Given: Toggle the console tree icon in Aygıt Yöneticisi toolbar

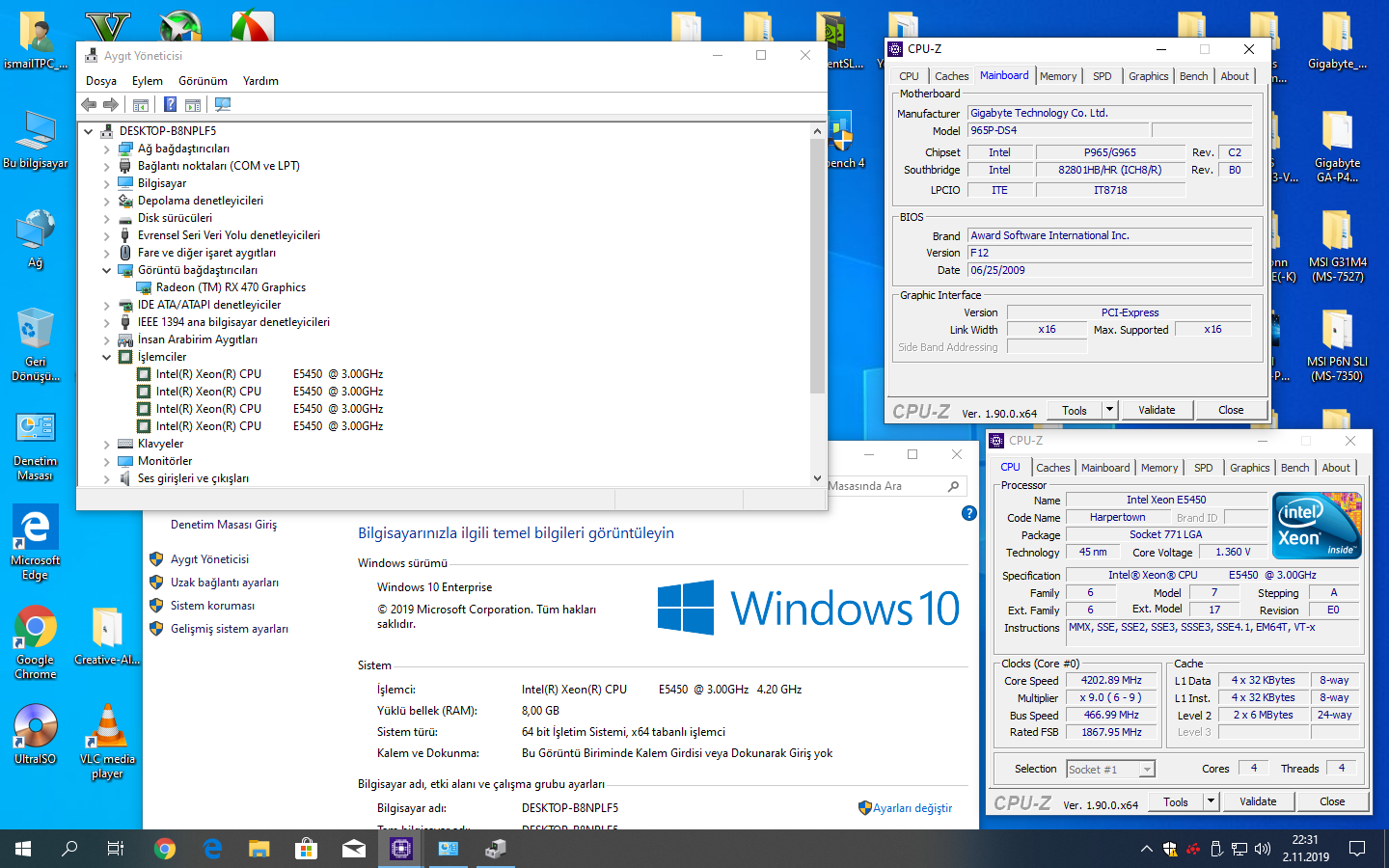Looking at the screenshot, I should [141, 104].
